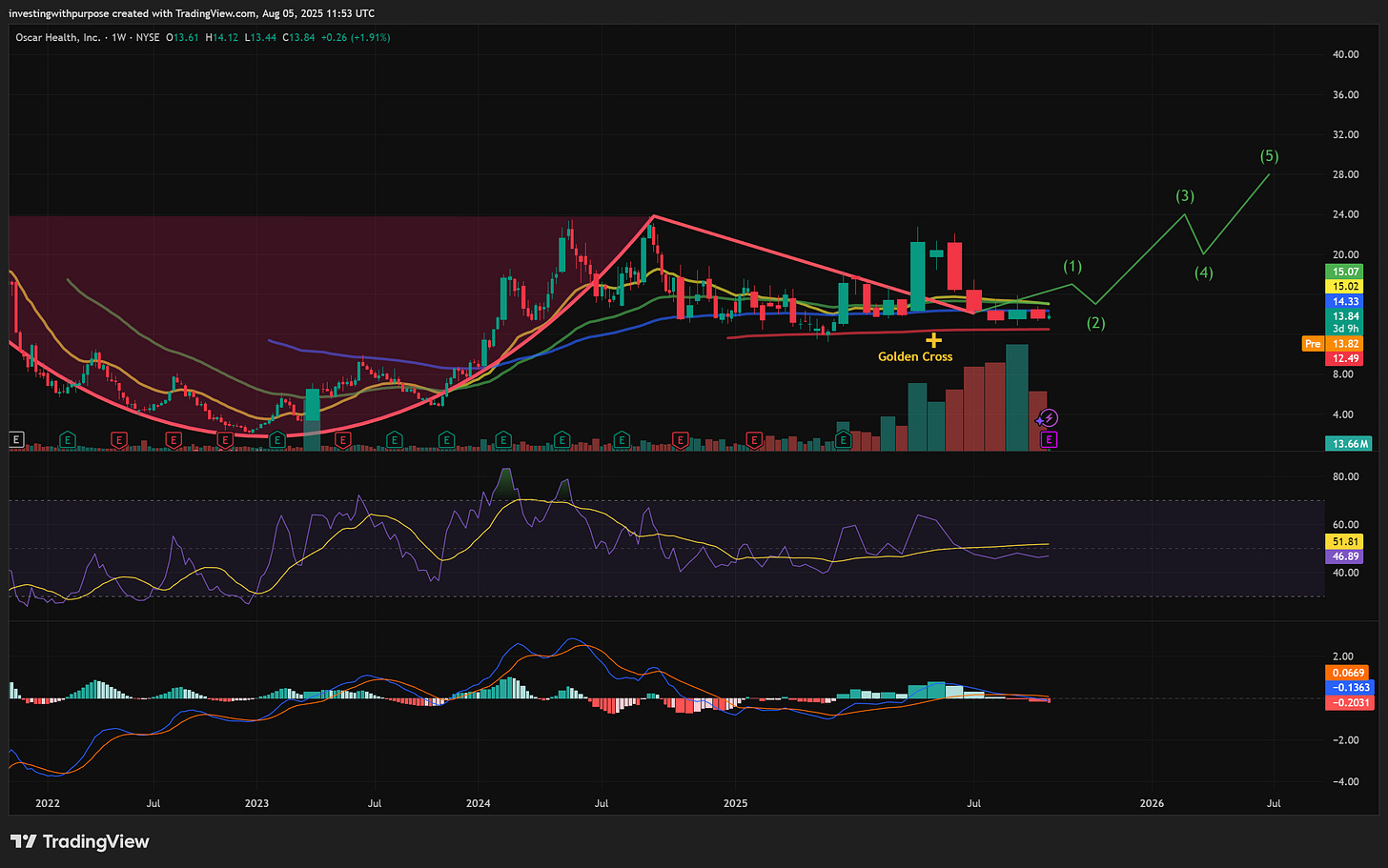This screenshot has height=868, width=1388.
Task: Click the red 12.49 price label
Action: [x=1345, y=358]
